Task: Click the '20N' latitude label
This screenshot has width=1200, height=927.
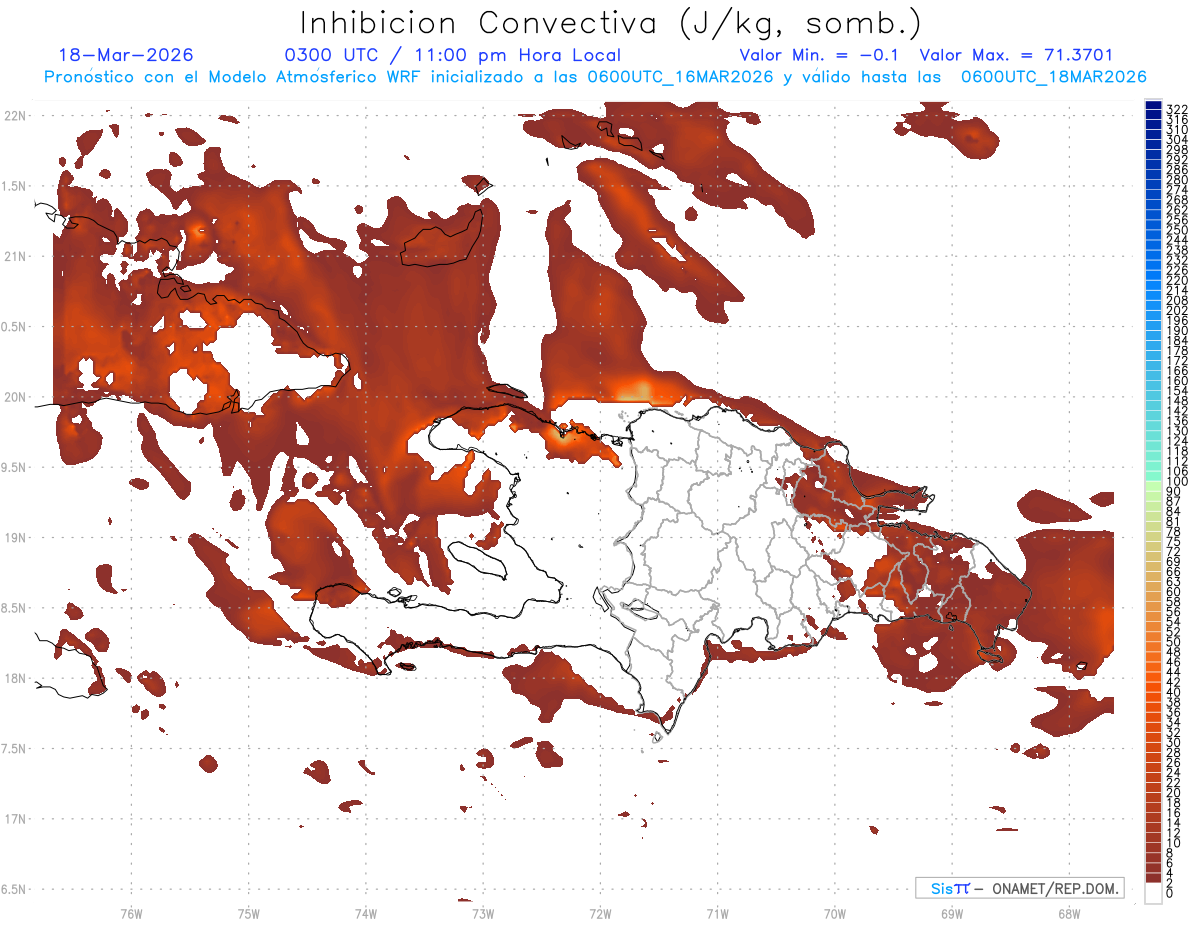Action: tap(14, 397)
